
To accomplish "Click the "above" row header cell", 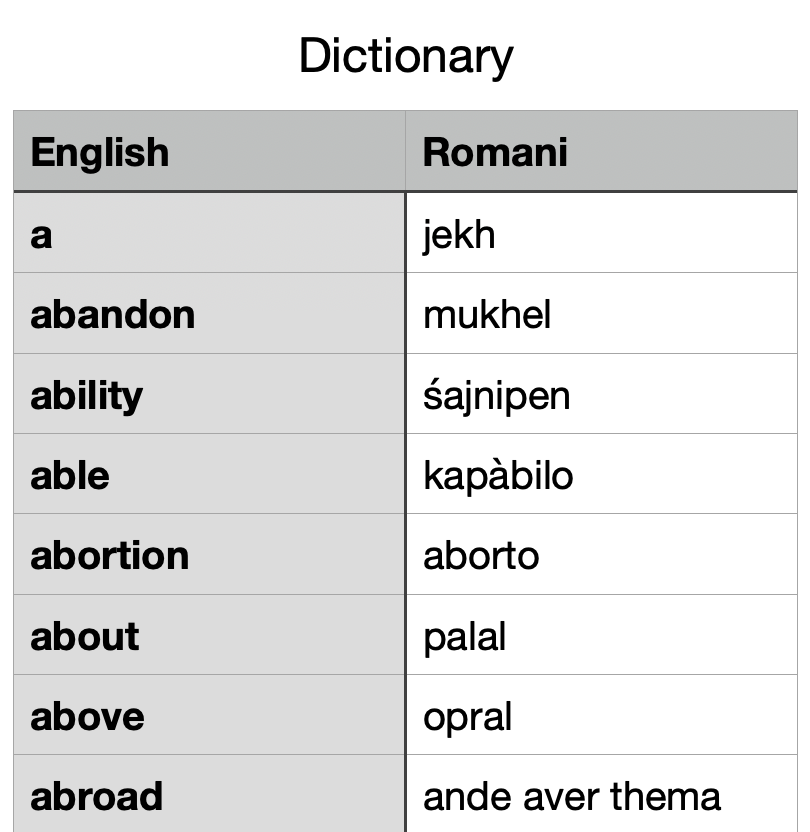I will [209, 715].
